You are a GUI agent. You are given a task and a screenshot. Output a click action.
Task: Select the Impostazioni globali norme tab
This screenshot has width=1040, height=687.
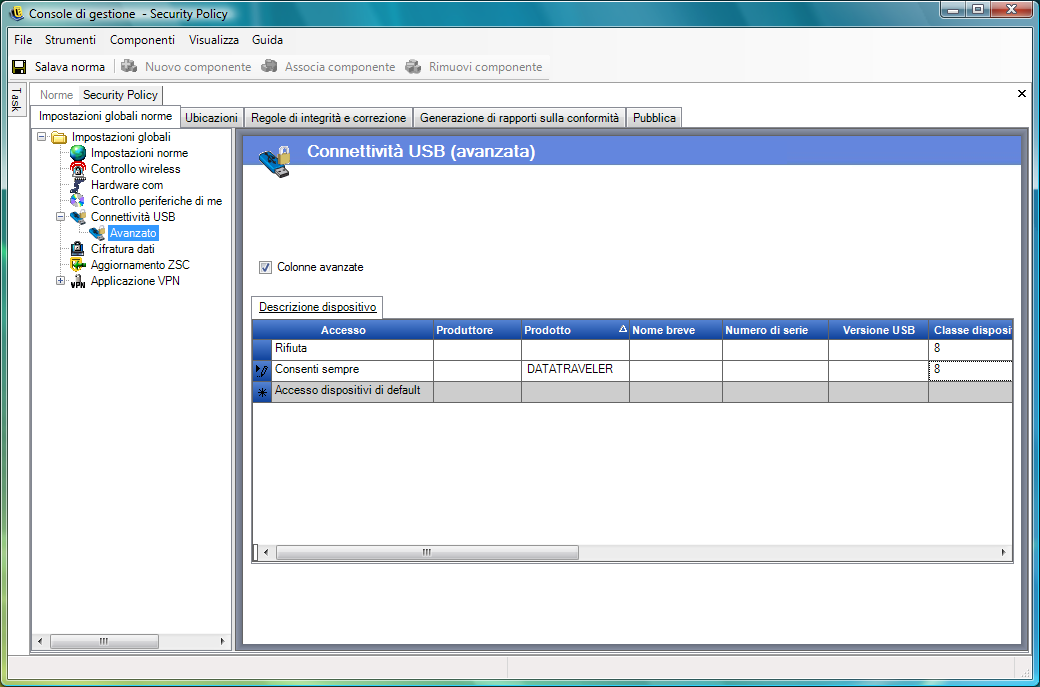(x=105, y=116)
